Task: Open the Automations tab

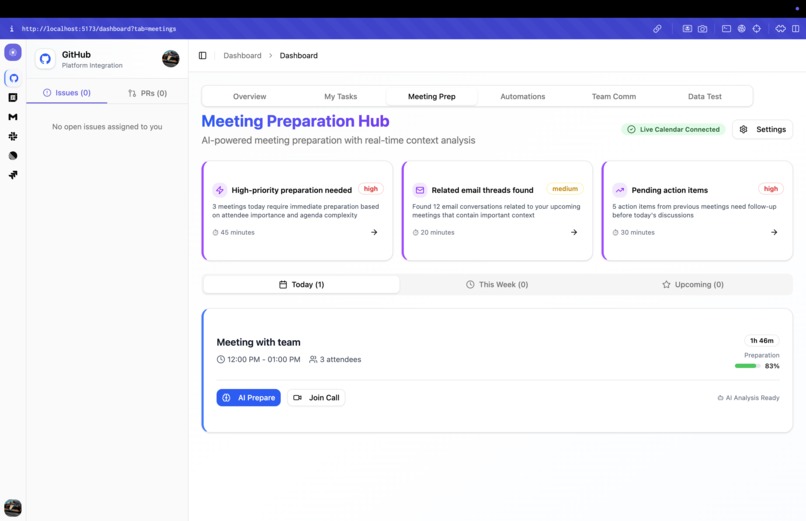Action: coord(523,97)
